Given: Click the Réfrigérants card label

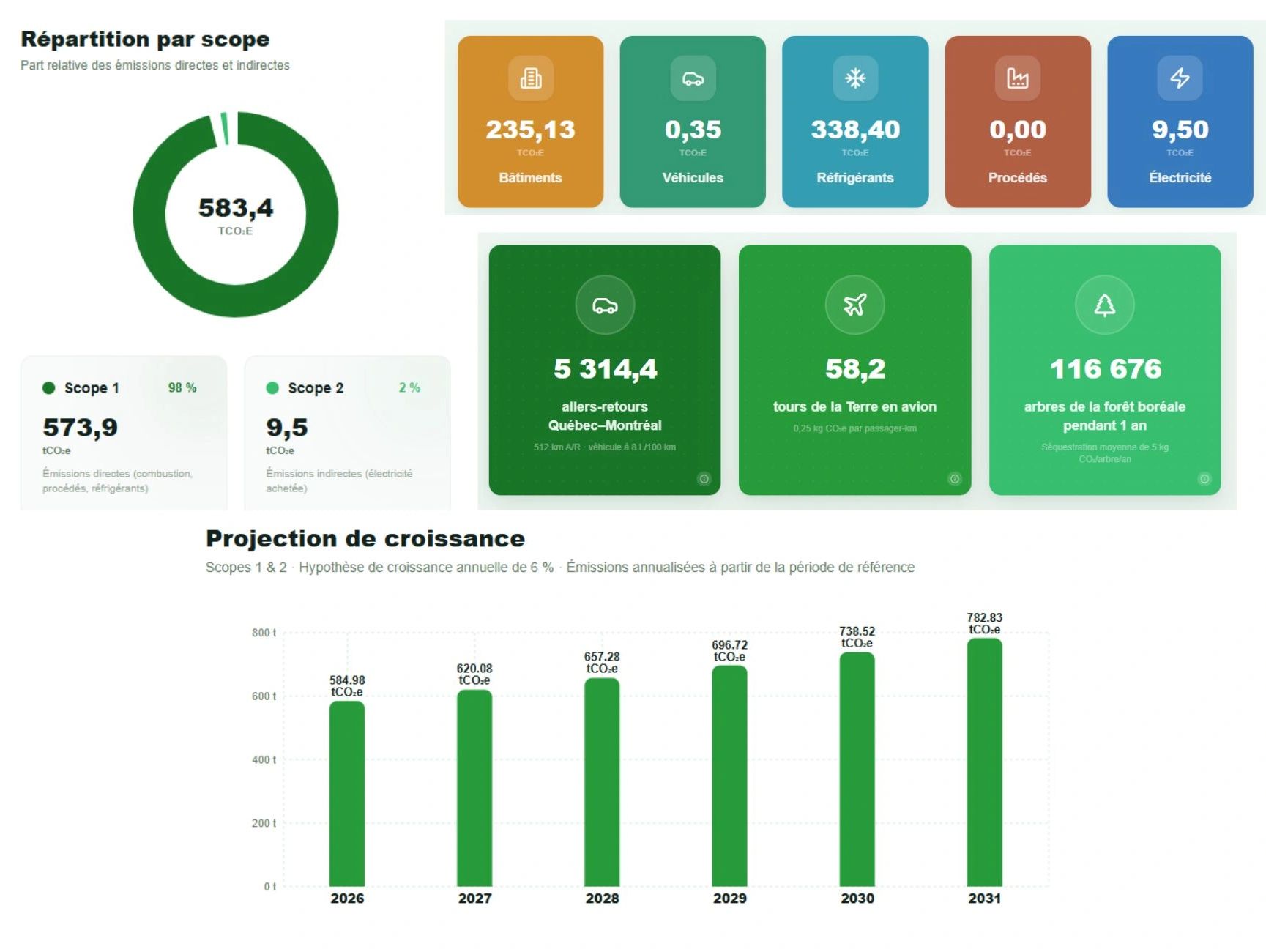Looking at the screenshot, I should pyautogui.click(x=855, y=178).
